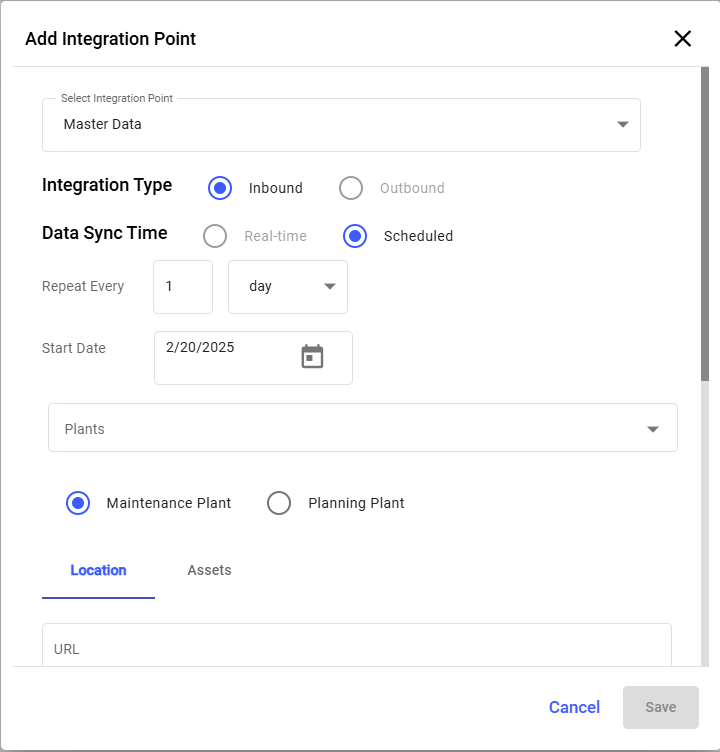
Task: Switch to the Location tab
Action: coord(98,570)
